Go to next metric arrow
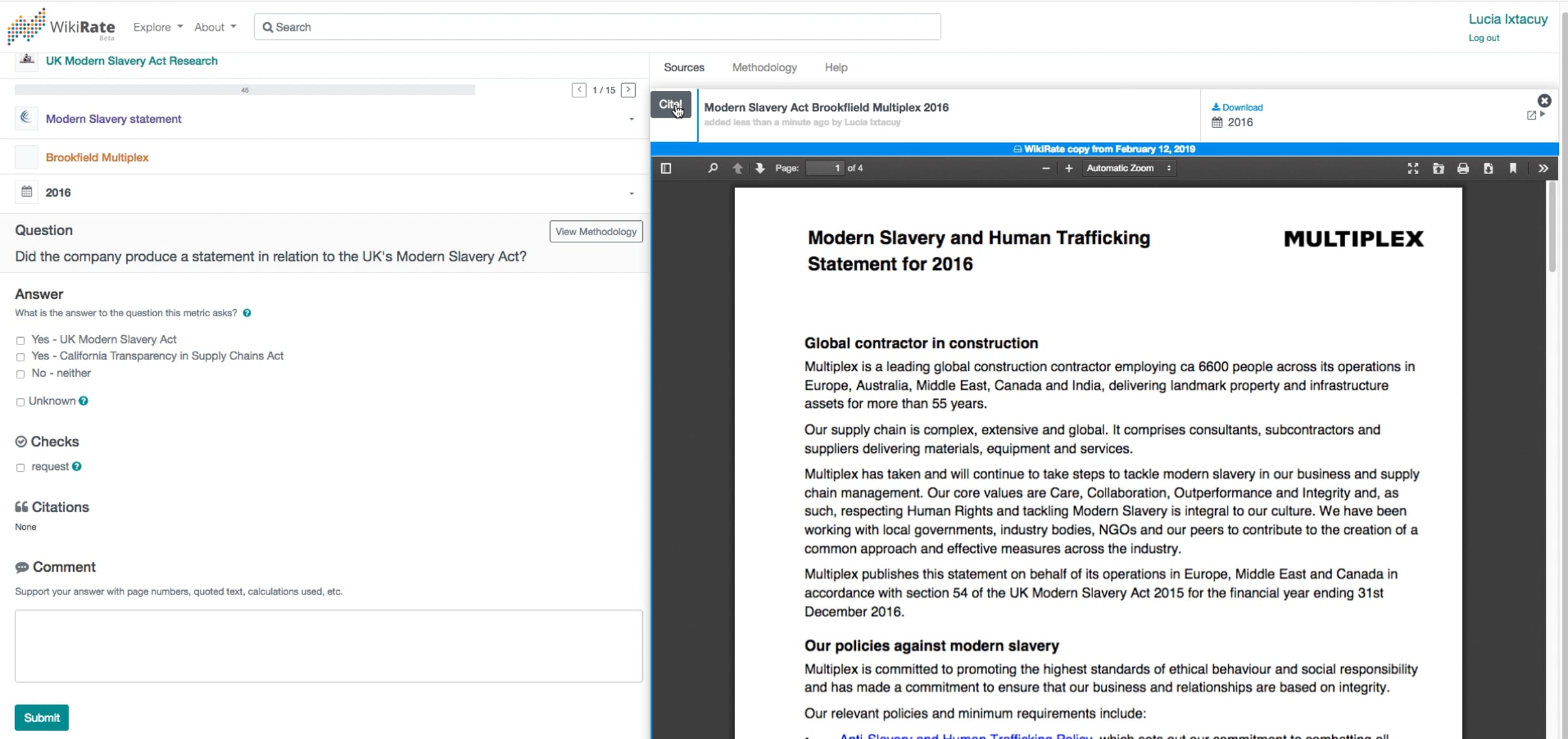 (629, 90)
